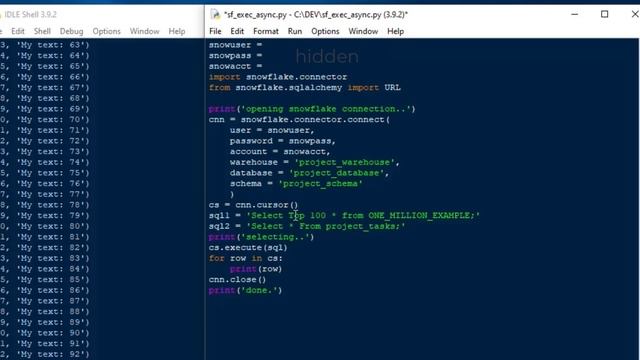The height and width of the screenshot is (360, 640).
Task: Click the 'snowpass =' assignment line
Action: click(x=236, y=56)
